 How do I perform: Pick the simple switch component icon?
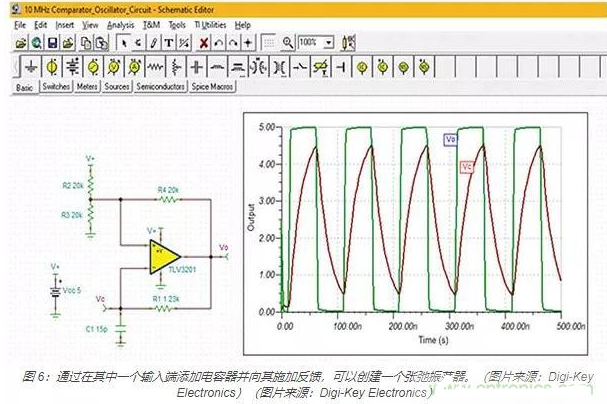point(300,67)
